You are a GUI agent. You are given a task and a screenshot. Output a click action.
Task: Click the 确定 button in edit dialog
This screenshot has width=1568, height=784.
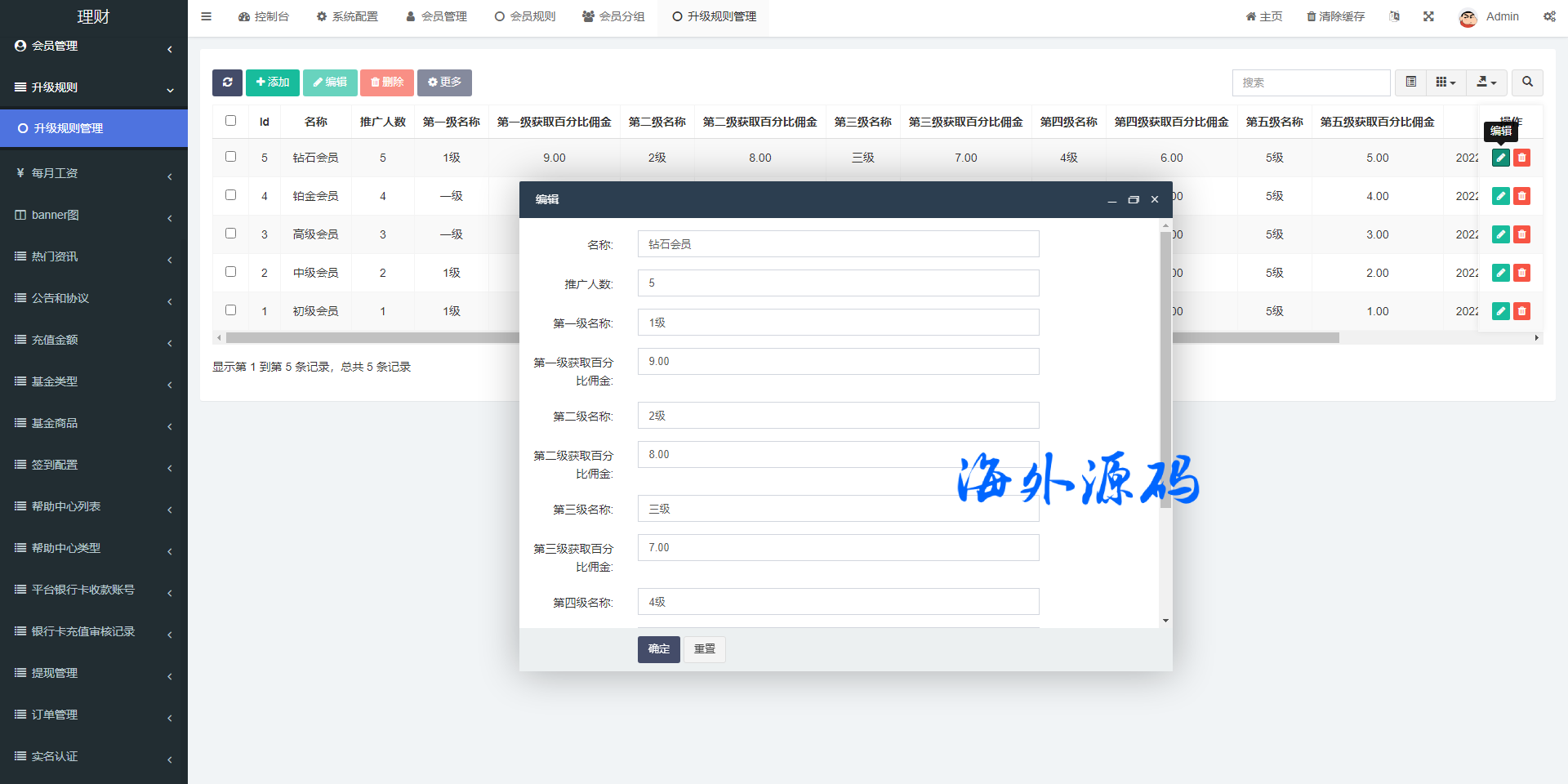658,649
